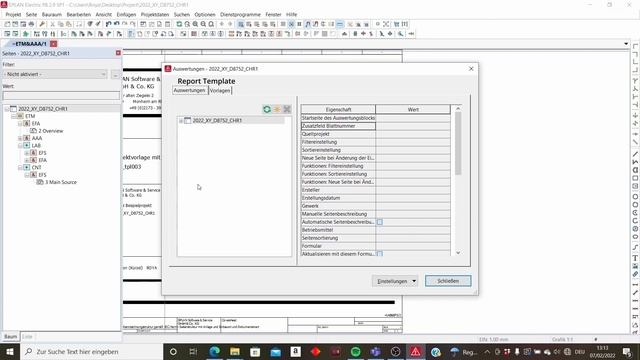Click the yellow star New icon in the dialog
The image size is (640, 360).
(277, 109)
